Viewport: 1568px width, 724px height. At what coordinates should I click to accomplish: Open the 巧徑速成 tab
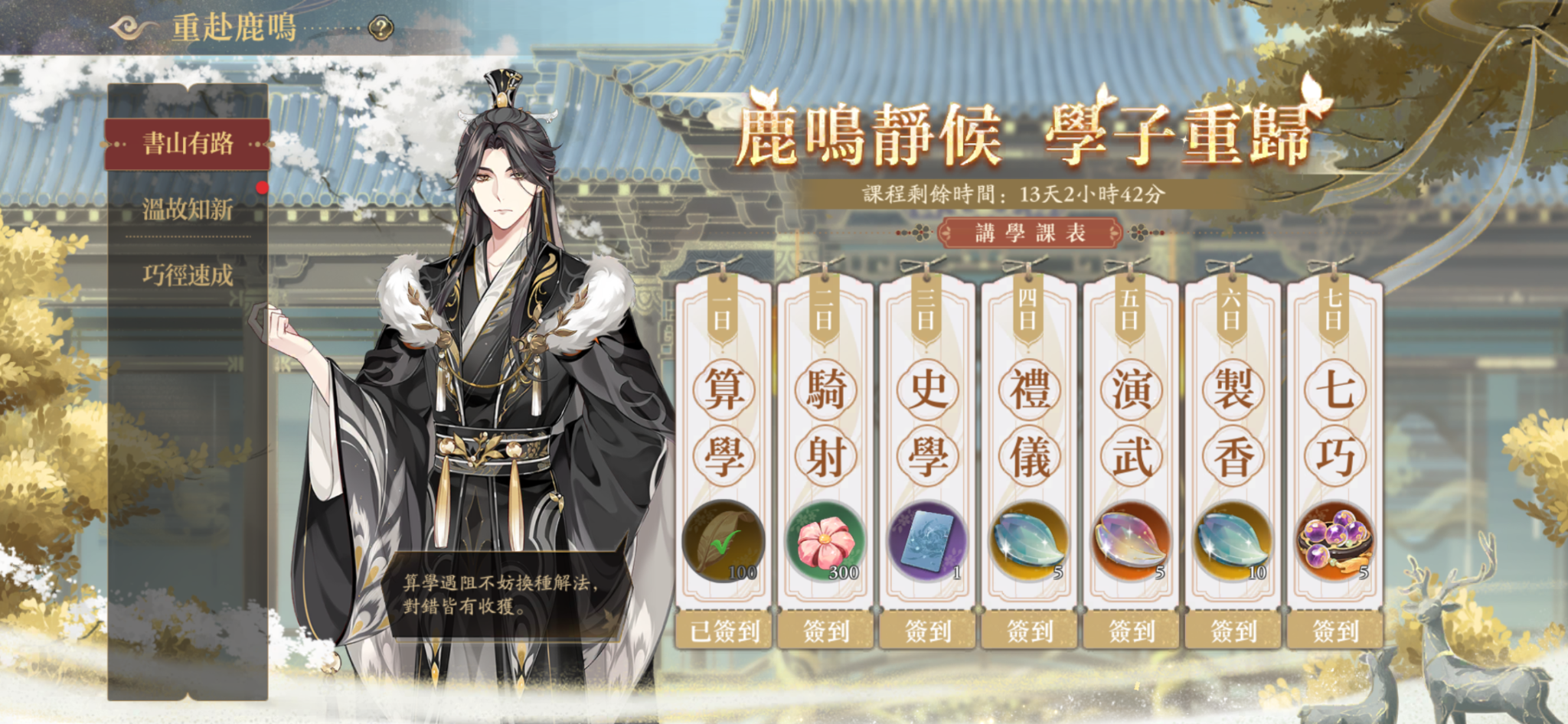tap(188, 276)
